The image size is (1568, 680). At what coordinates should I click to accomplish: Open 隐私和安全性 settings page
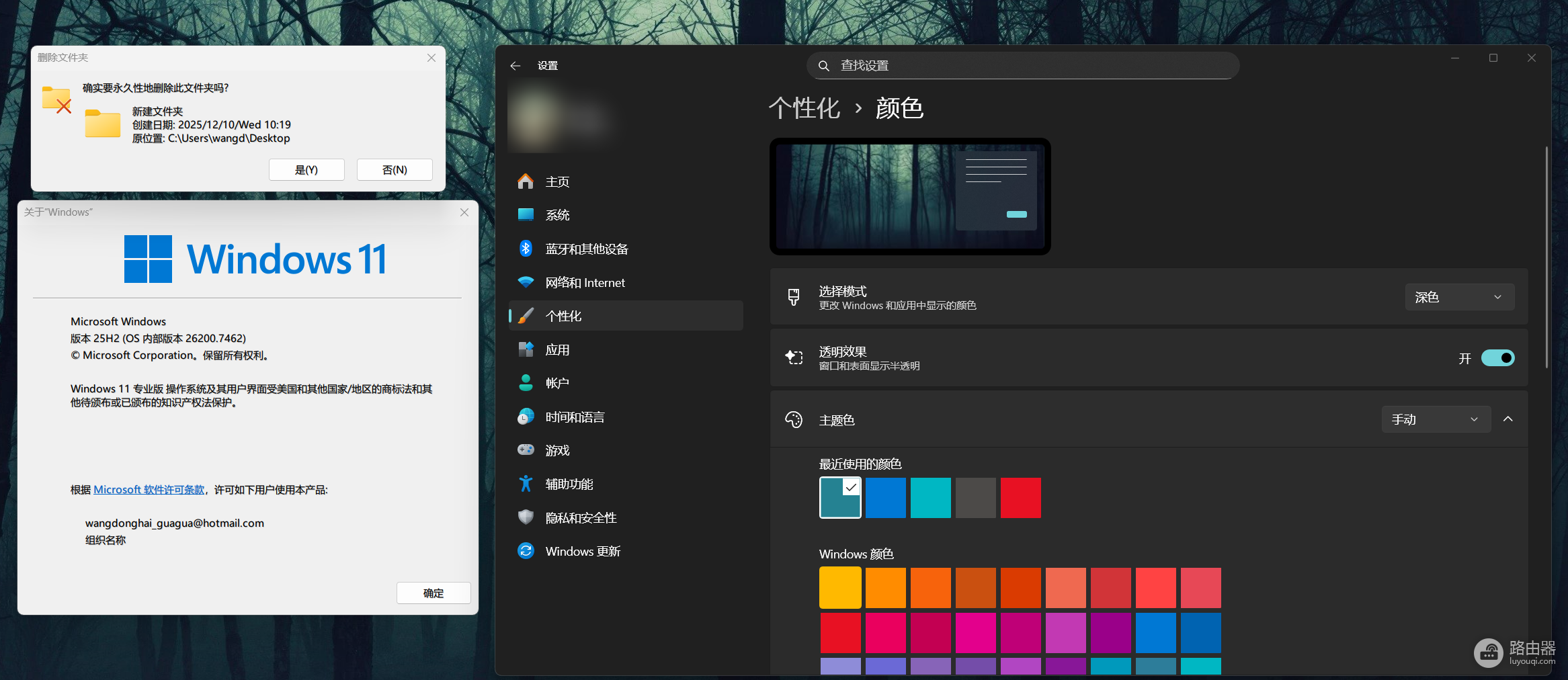[626, 517]
